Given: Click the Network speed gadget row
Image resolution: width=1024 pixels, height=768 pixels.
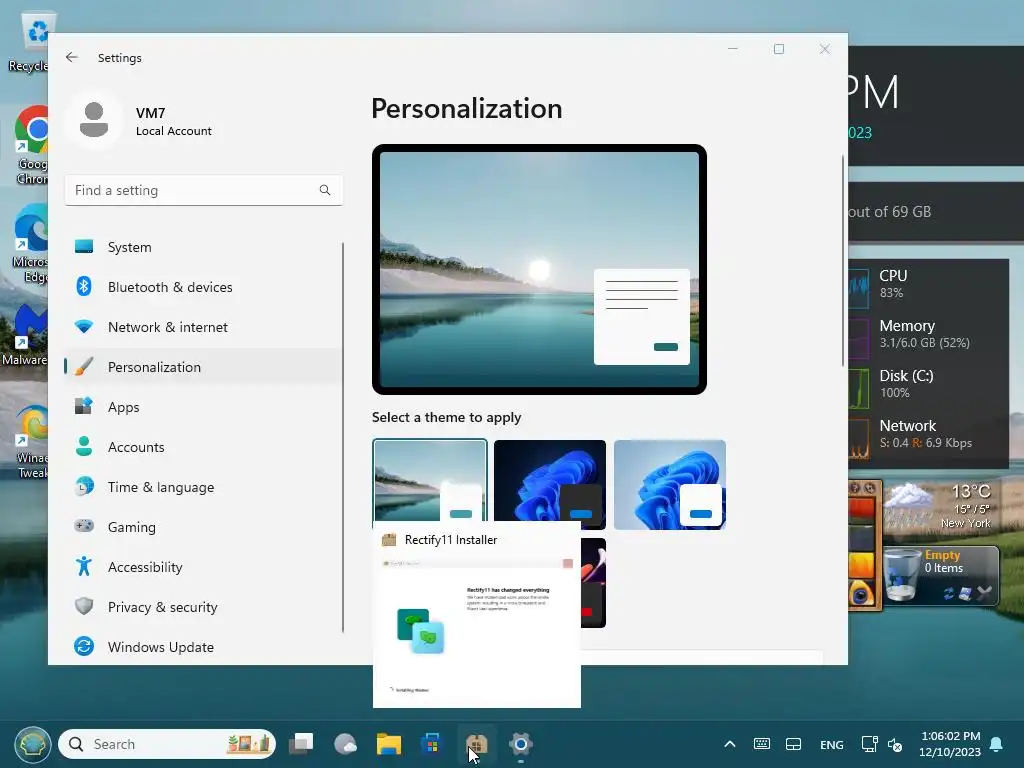Looking at the screenshot, I should (x=928, y=434).
